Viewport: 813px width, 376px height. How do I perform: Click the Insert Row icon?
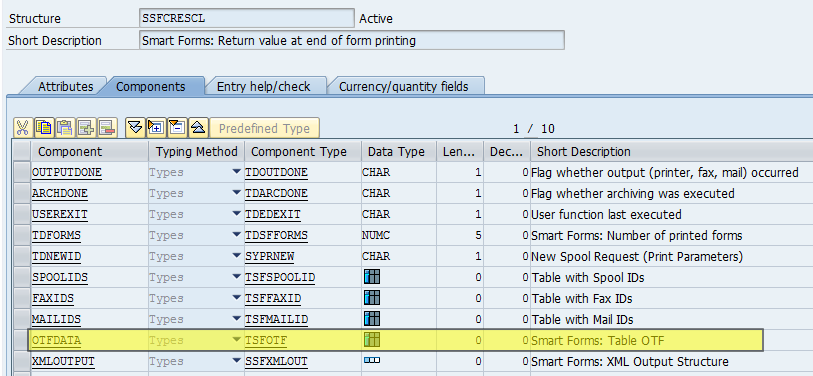pyautogui.click(x=86, y=128)
